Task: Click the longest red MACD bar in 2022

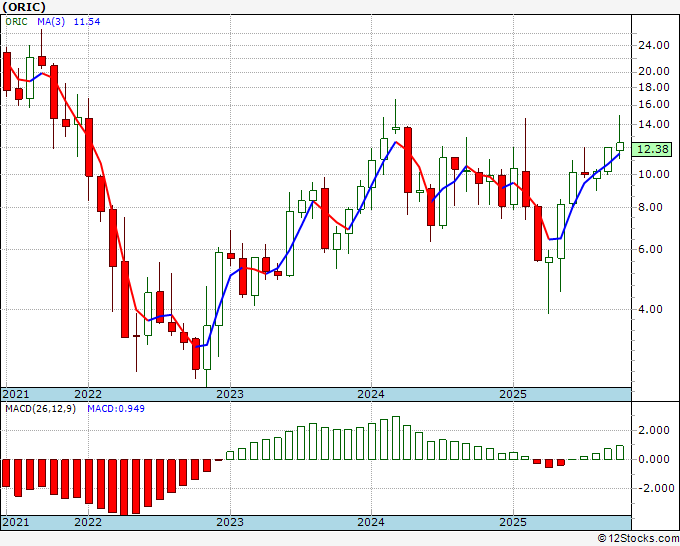Action: 124,487
